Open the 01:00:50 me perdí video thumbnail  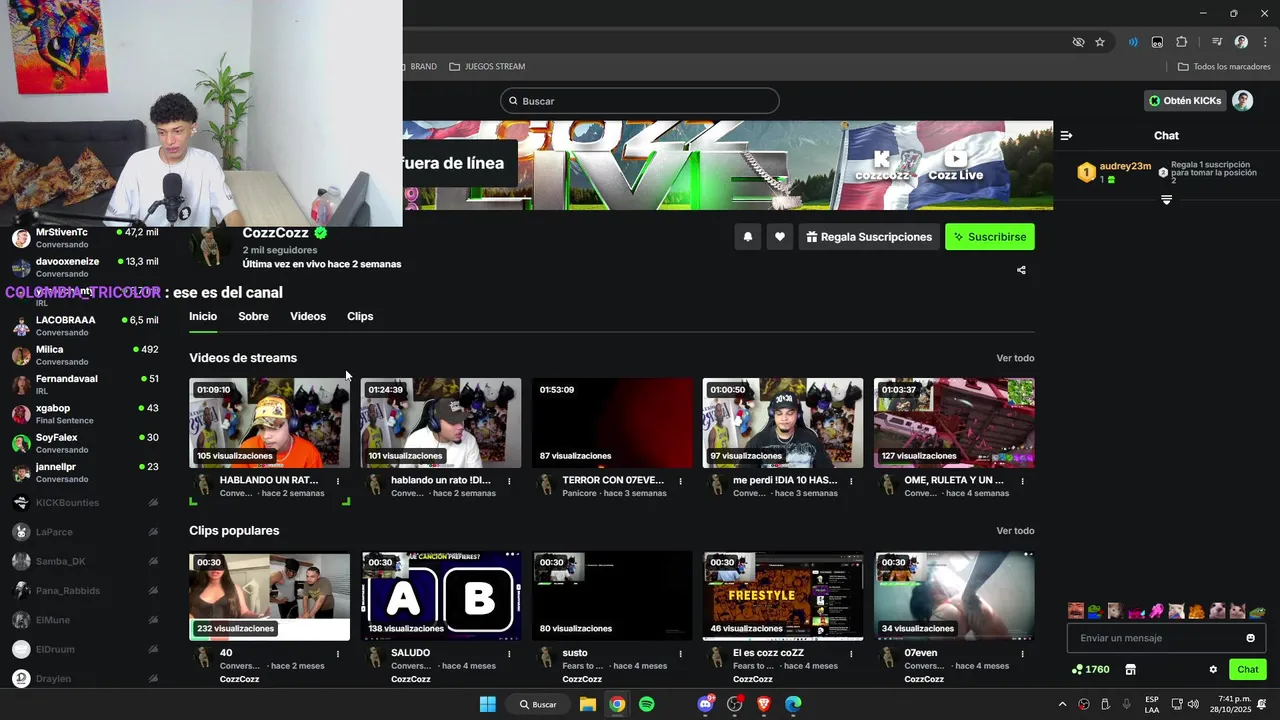(783, 423)
